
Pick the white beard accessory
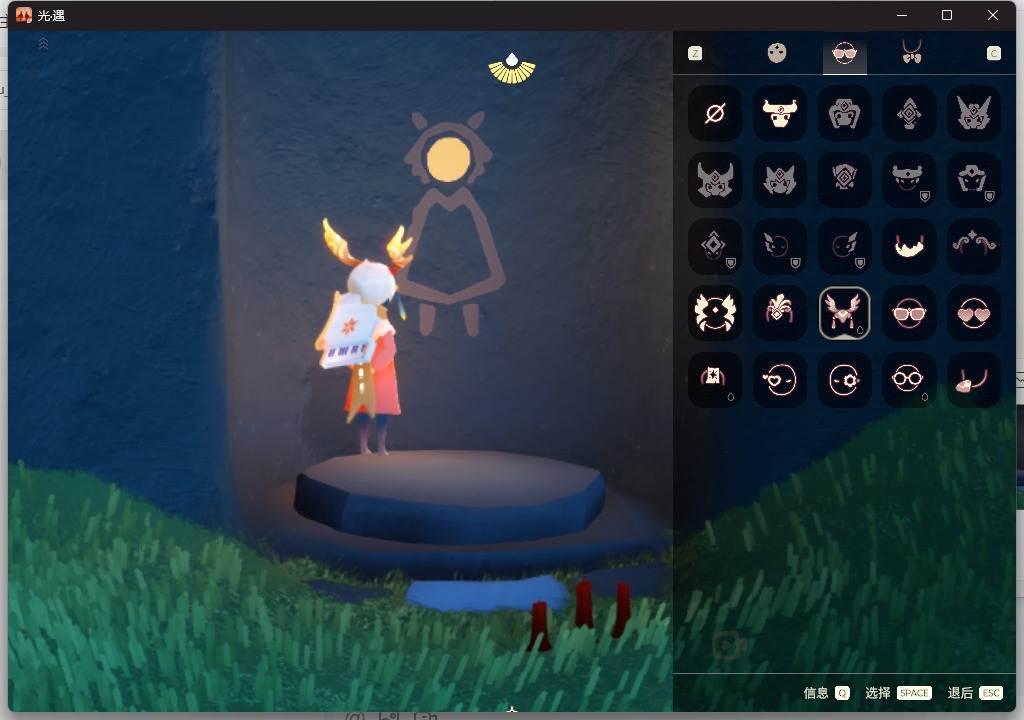click(909, 247)
